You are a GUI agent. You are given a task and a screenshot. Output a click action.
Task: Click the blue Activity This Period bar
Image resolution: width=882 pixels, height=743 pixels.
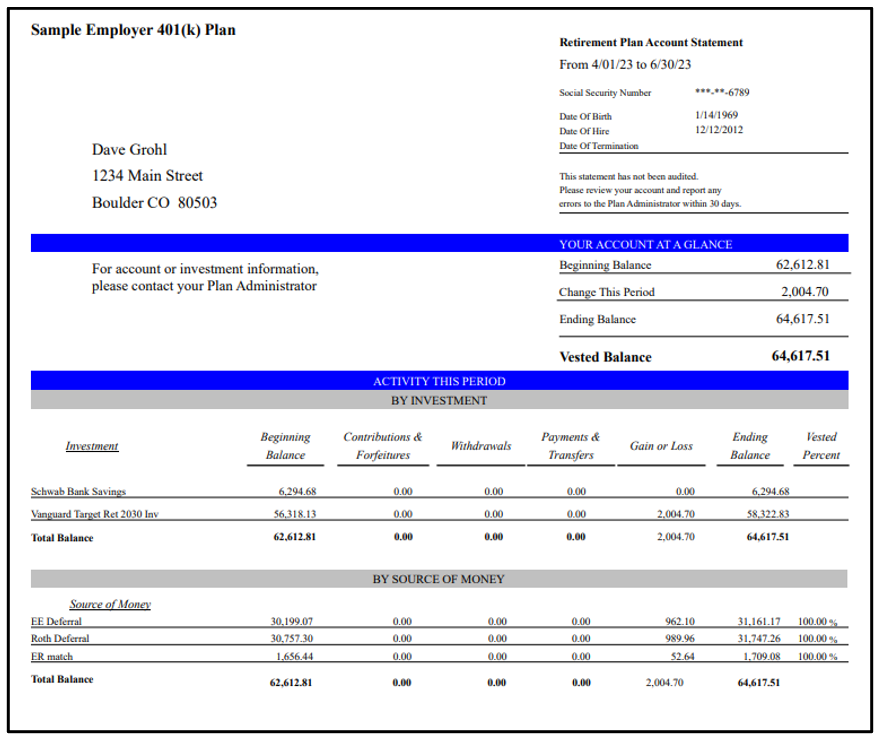pos(439,381)
